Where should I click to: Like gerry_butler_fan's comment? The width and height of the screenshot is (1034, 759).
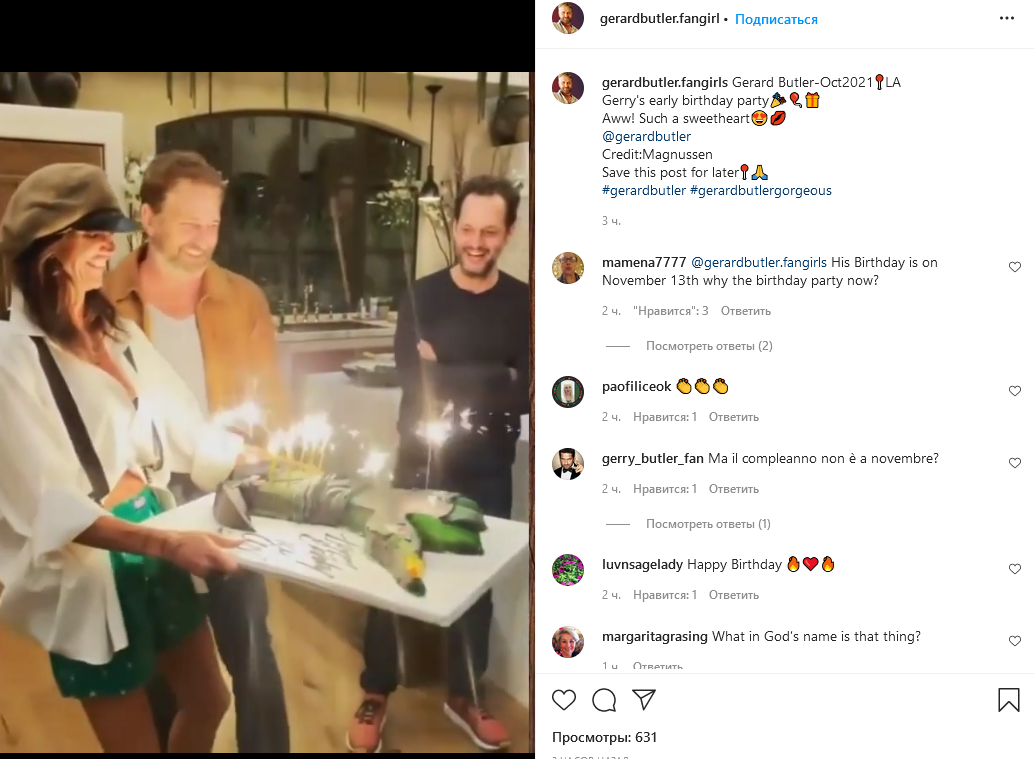tap(1015, 463)
